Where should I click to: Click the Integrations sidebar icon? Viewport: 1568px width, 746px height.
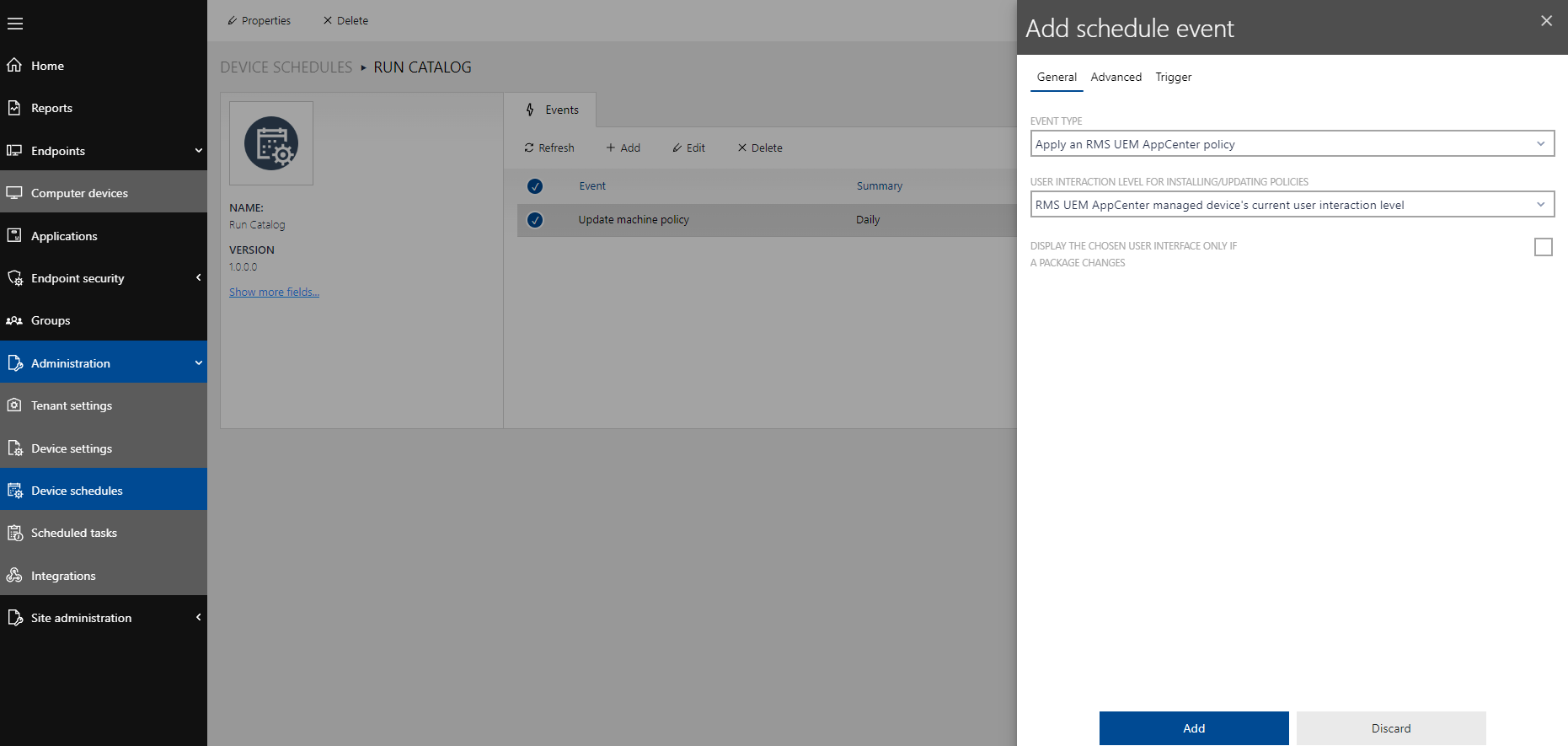pos(14,576)
